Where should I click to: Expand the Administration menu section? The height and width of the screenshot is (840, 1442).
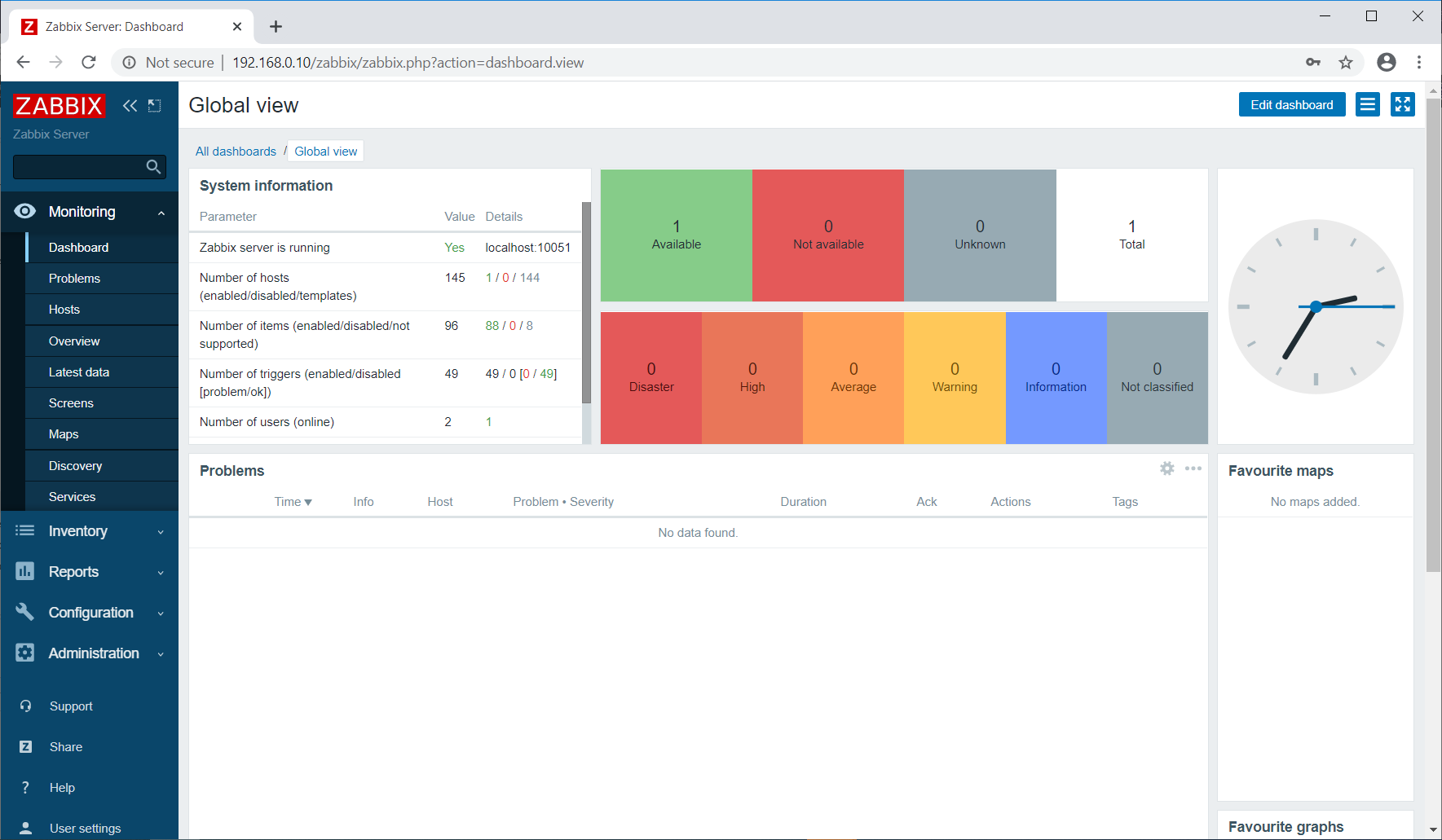click(161, 654)
